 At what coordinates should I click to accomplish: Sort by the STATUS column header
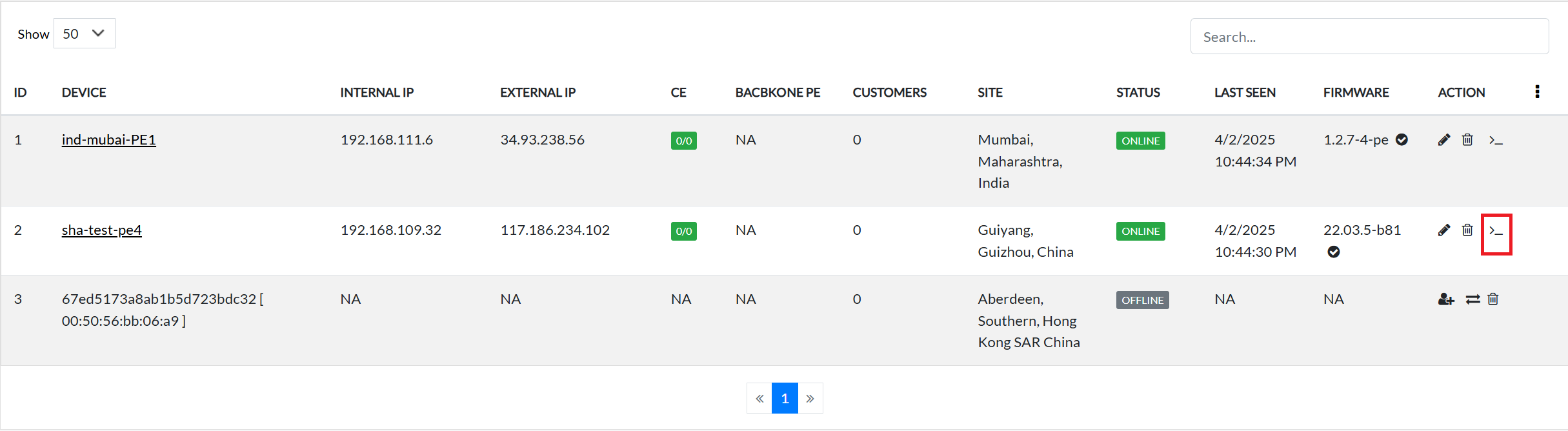pyautogui.click(x=1138, y=92)
